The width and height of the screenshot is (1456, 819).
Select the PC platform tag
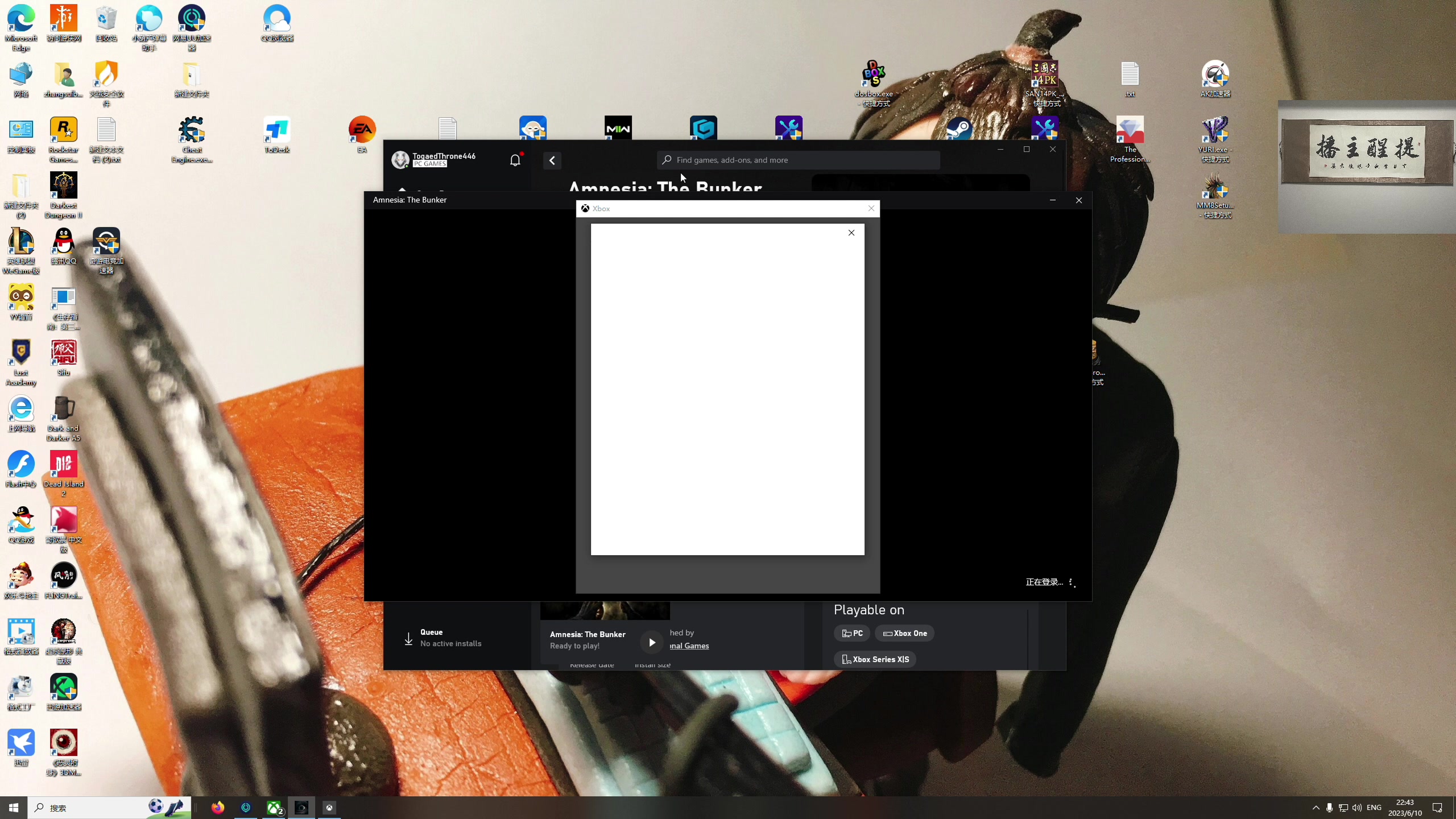(x=852, y=633)
